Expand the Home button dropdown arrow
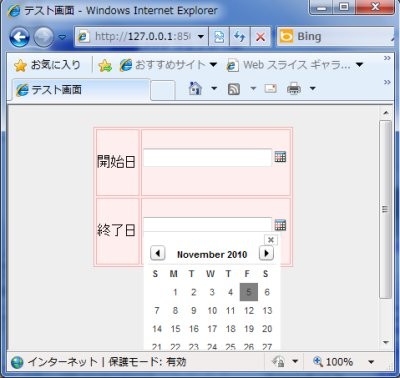The image size is (400, 378). coord(214,89)
